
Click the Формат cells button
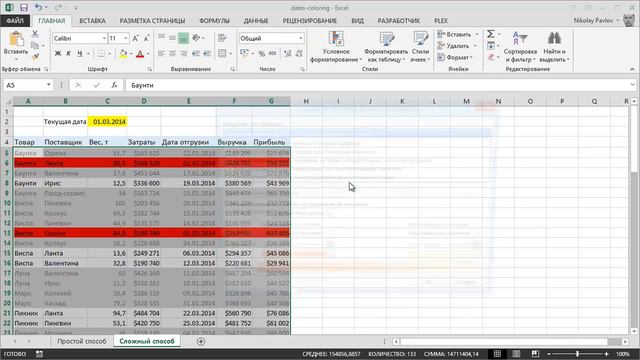(x=455, y=58)
